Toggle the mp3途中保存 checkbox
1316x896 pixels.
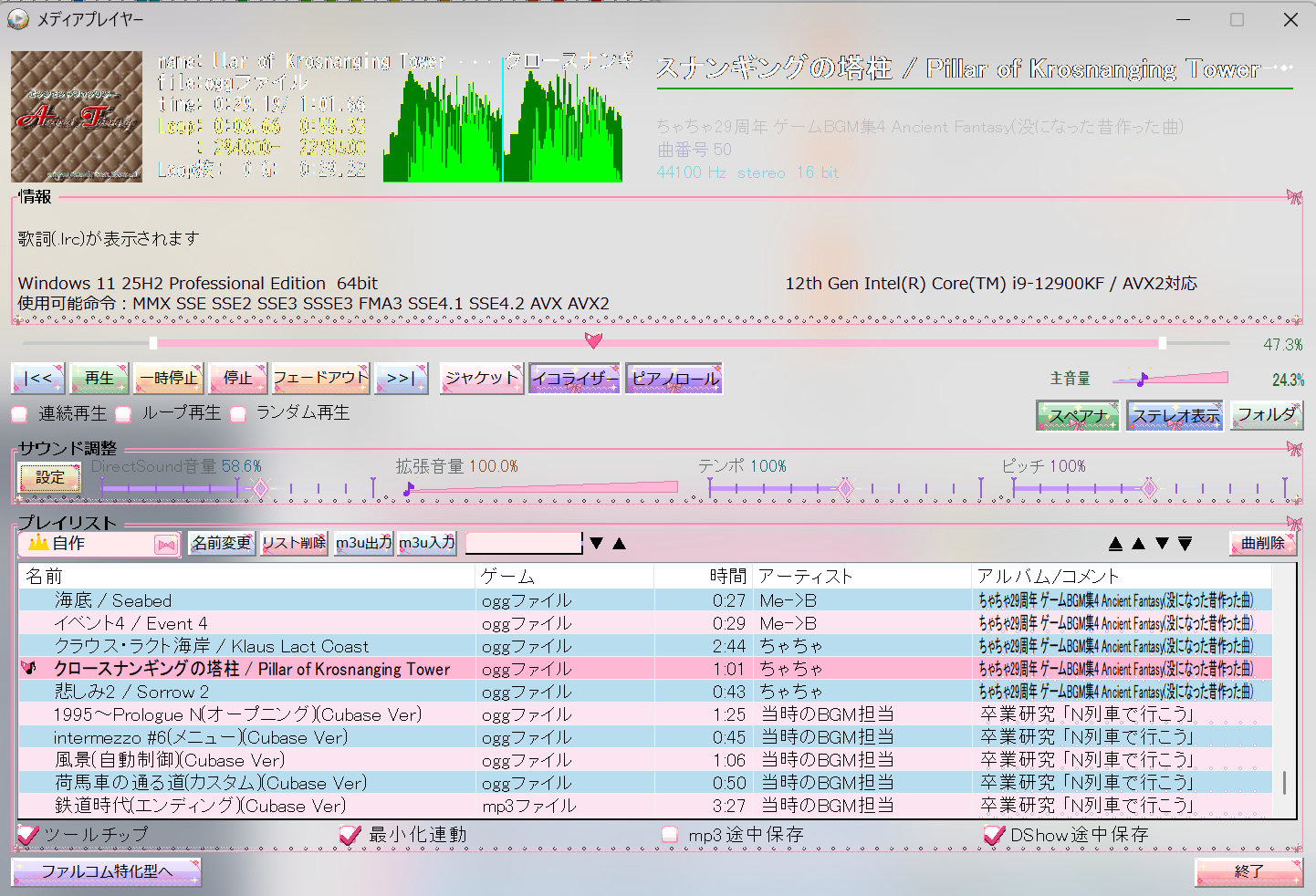pyautogui.click(x=670, y=835)
